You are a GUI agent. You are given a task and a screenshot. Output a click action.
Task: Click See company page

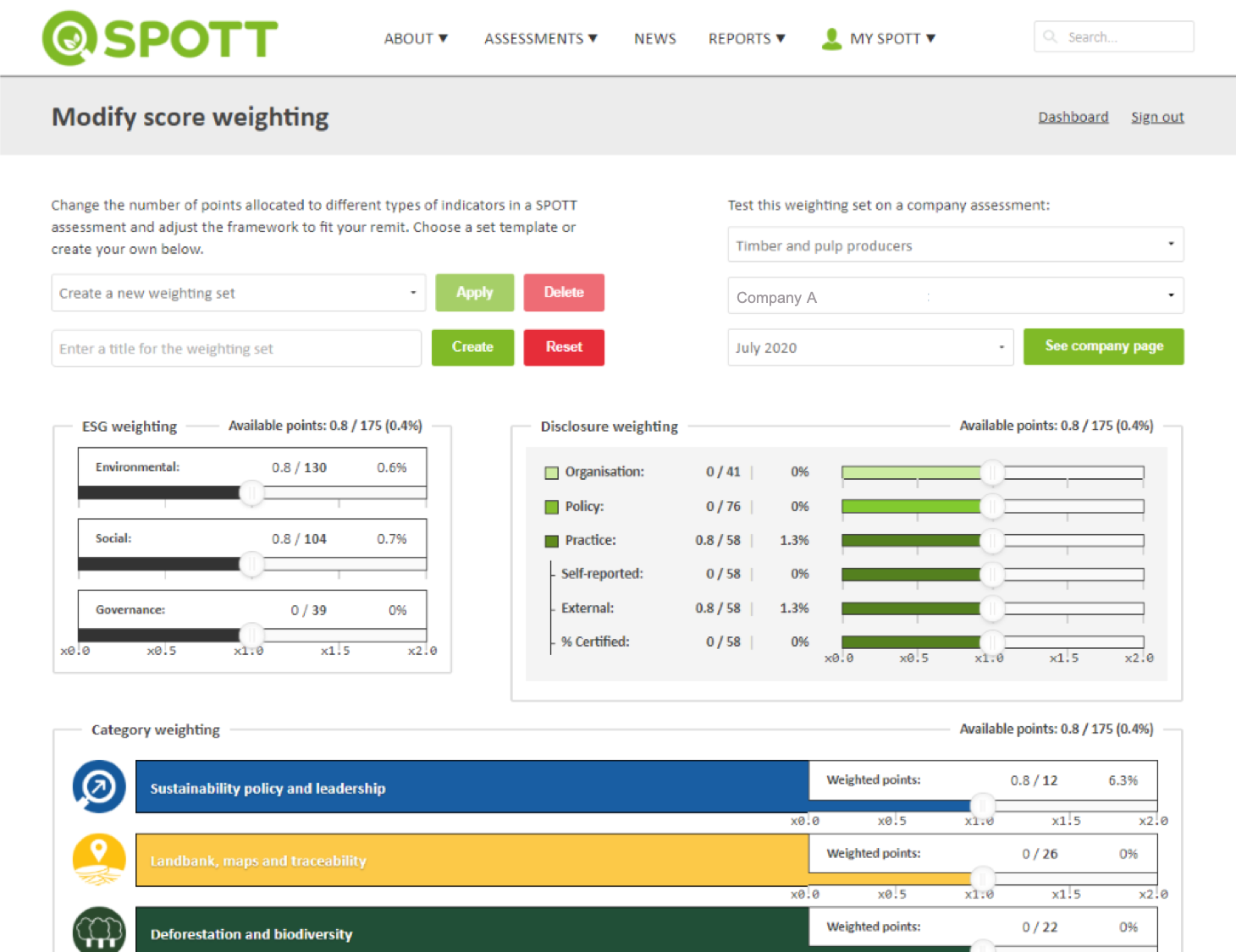(1103, 346)
